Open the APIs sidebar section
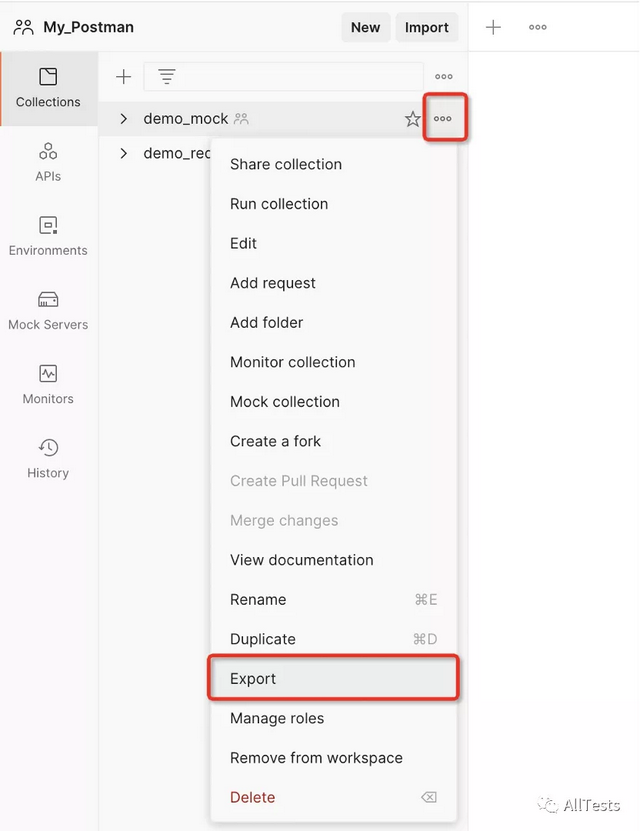Screen dimensions: 640x831 click(x=48, y=162)
